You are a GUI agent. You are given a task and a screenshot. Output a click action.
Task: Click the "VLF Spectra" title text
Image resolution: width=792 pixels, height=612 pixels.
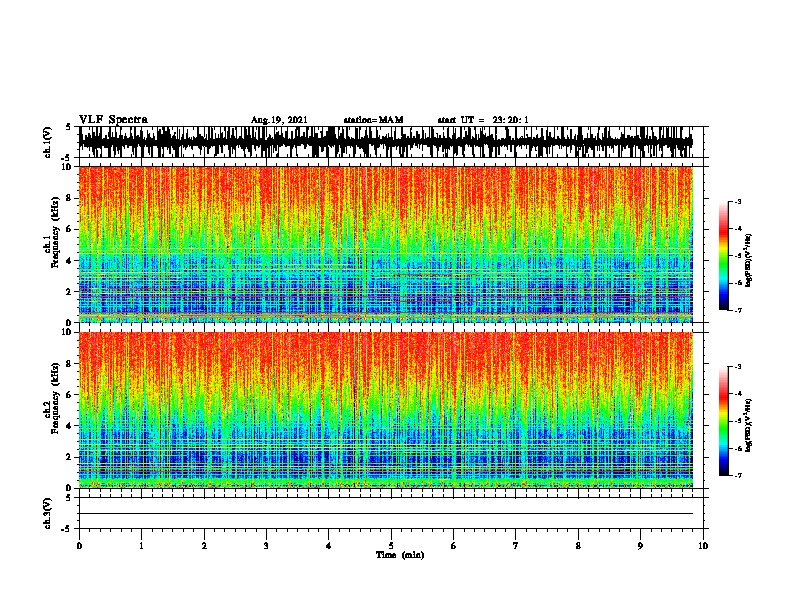(x=113, y=120)
